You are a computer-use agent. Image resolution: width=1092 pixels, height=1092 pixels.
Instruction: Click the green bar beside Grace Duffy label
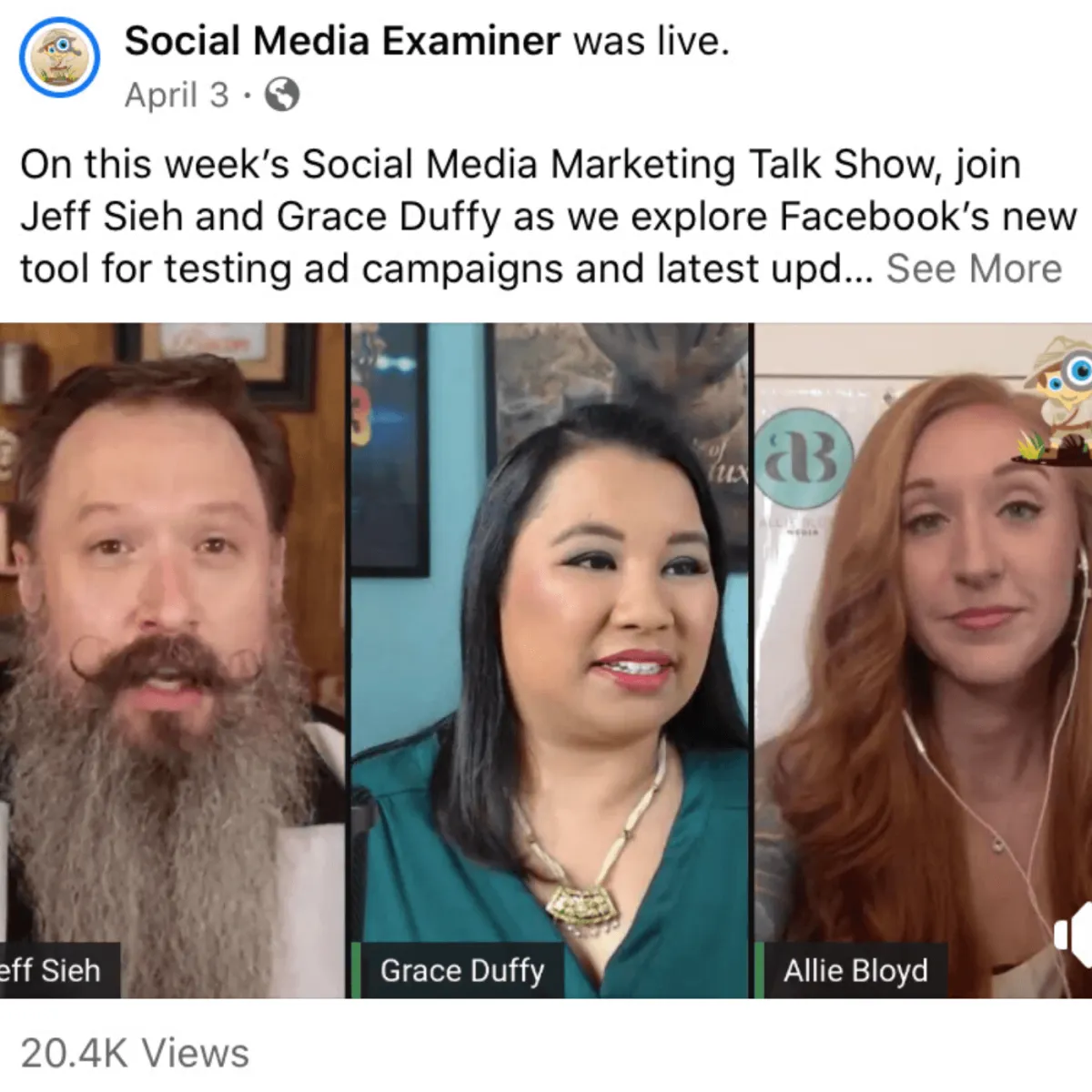point(356,971)
